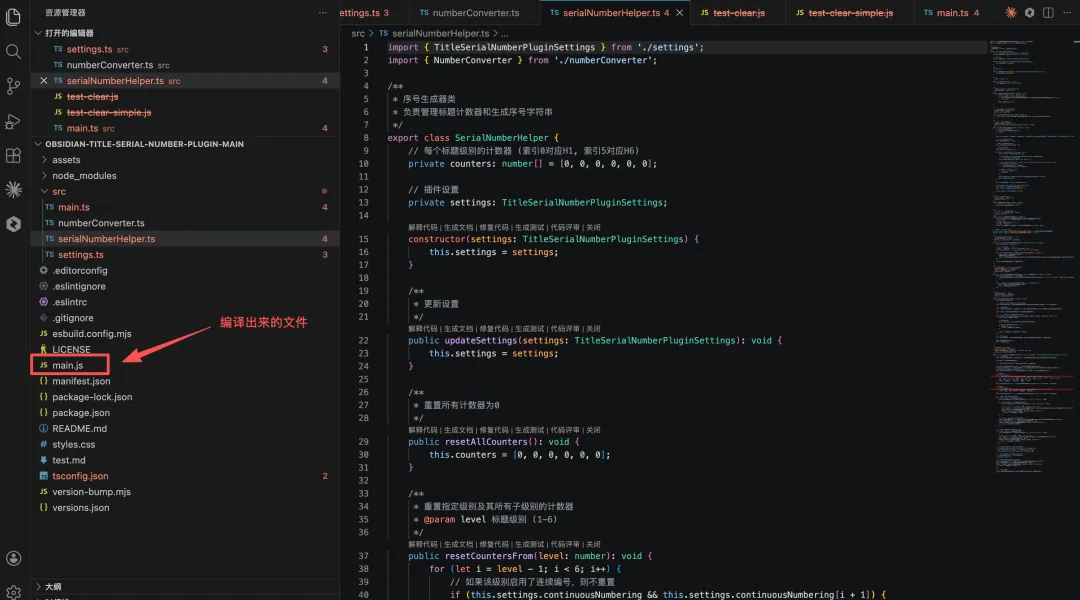This screenshot has width=1080, height=600.
Task: Click 解释代码 above the constructor
Action: [x=422, y=227]
